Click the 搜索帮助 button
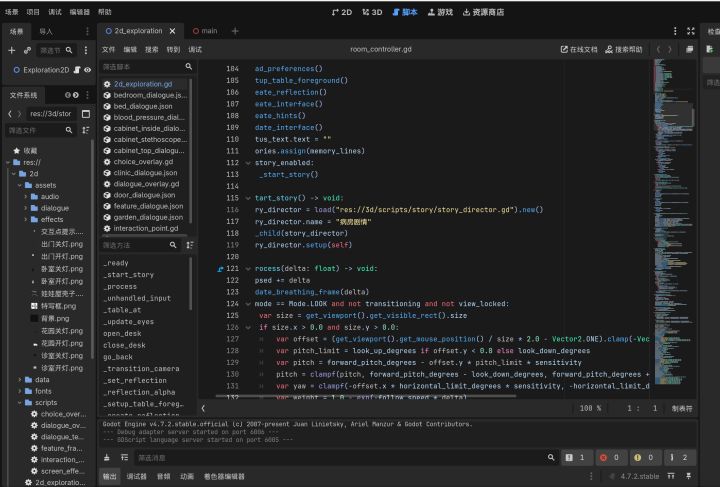The width and height of the screenshot is (720, 487). (x=624, y=49)
